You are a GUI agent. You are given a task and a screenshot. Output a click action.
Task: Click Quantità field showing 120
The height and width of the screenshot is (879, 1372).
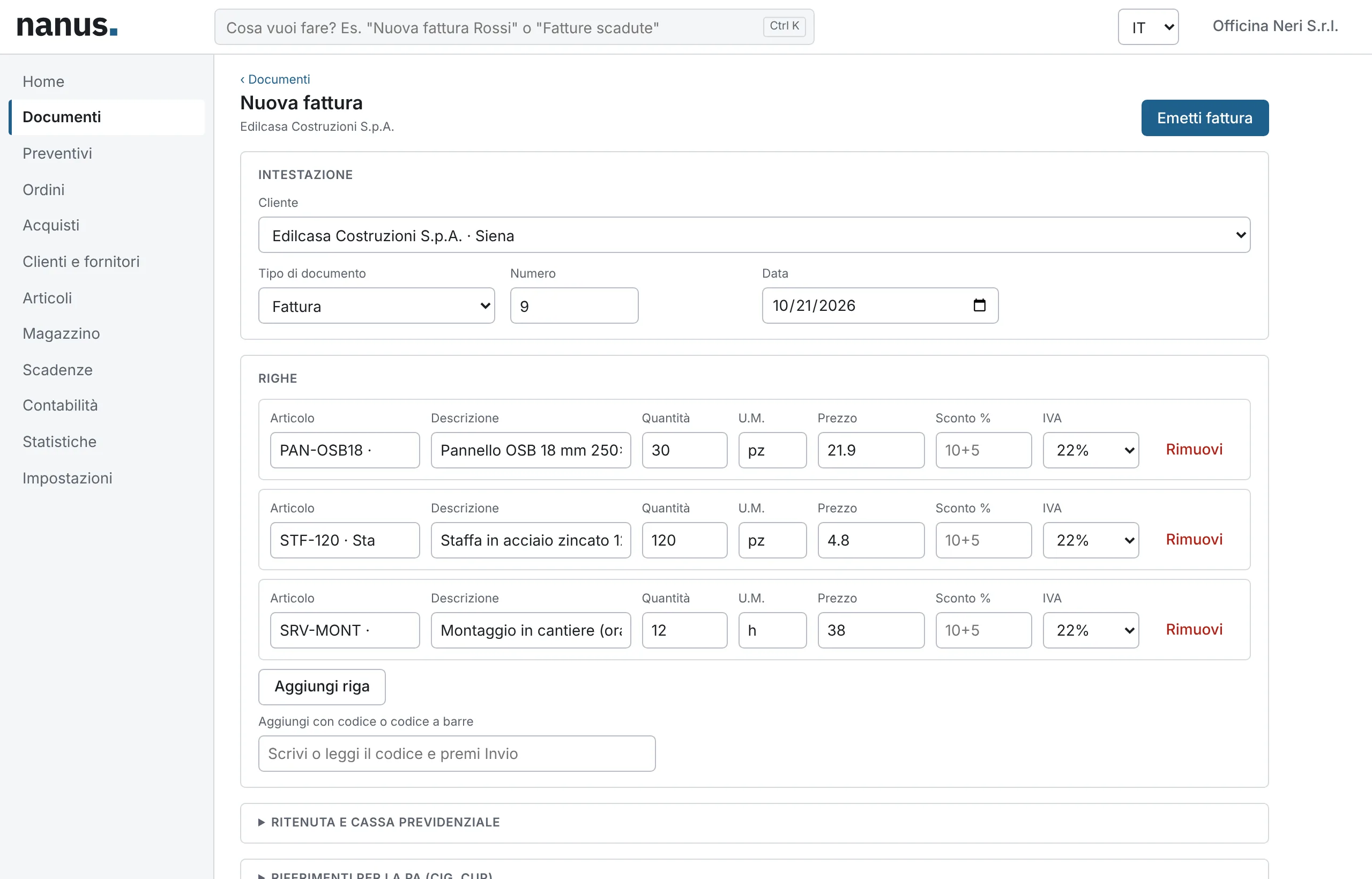click(684, 540)
